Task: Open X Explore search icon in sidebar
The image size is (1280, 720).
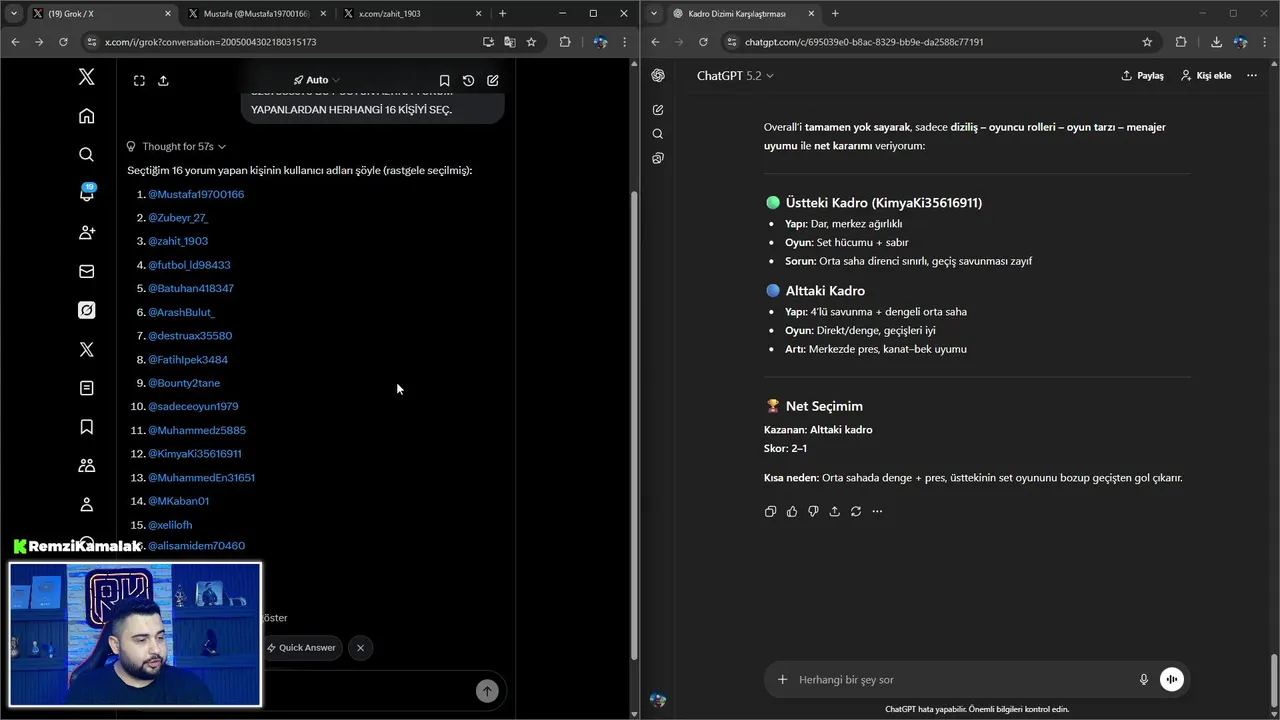Action: [x=86, y=154]
